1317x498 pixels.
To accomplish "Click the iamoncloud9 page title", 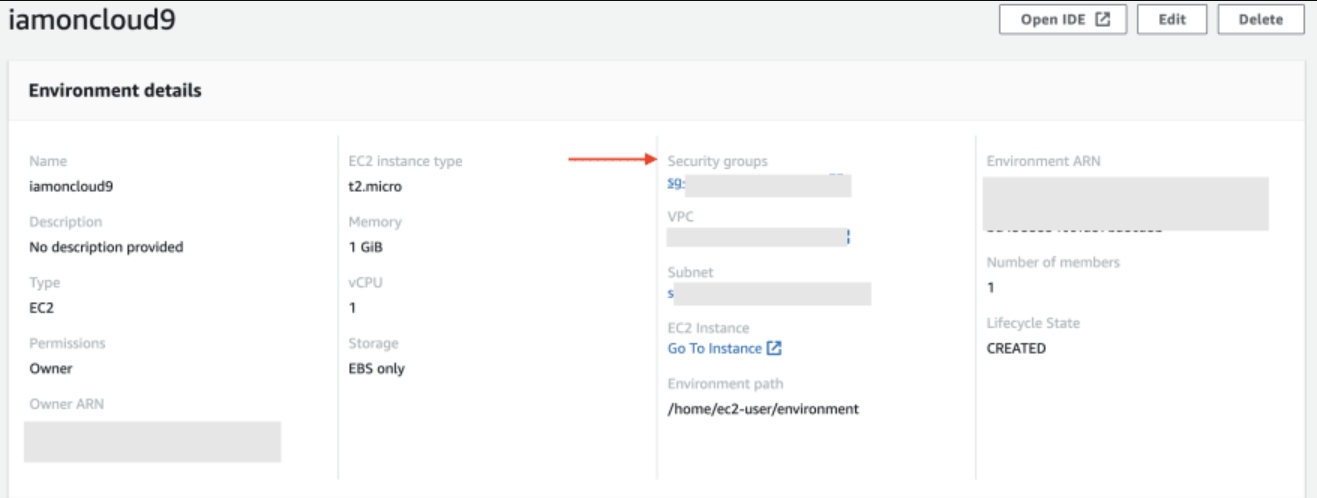I will (x=92, y=21).
